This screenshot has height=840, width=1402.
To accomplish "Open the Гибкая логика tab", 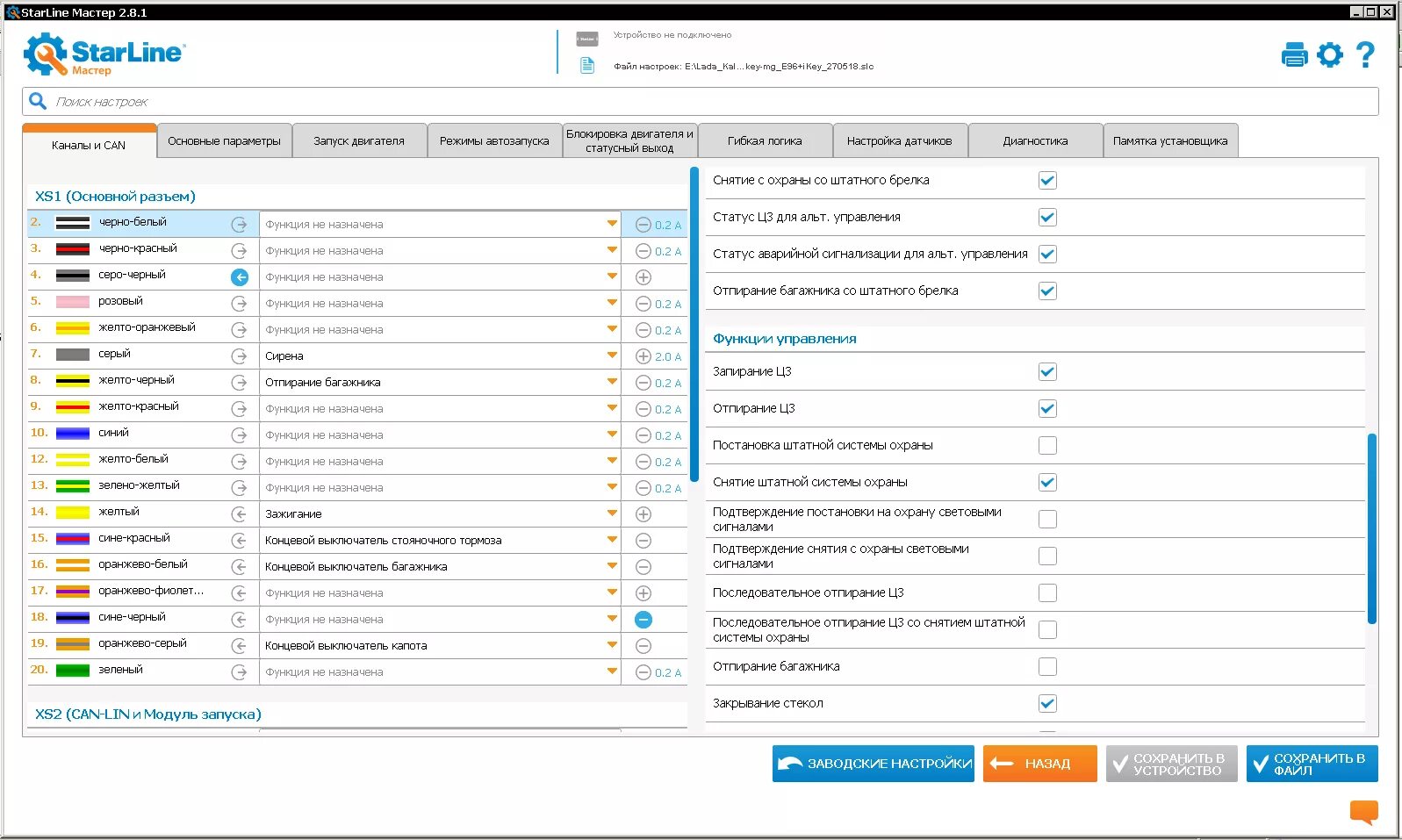I will coord(765,140).
